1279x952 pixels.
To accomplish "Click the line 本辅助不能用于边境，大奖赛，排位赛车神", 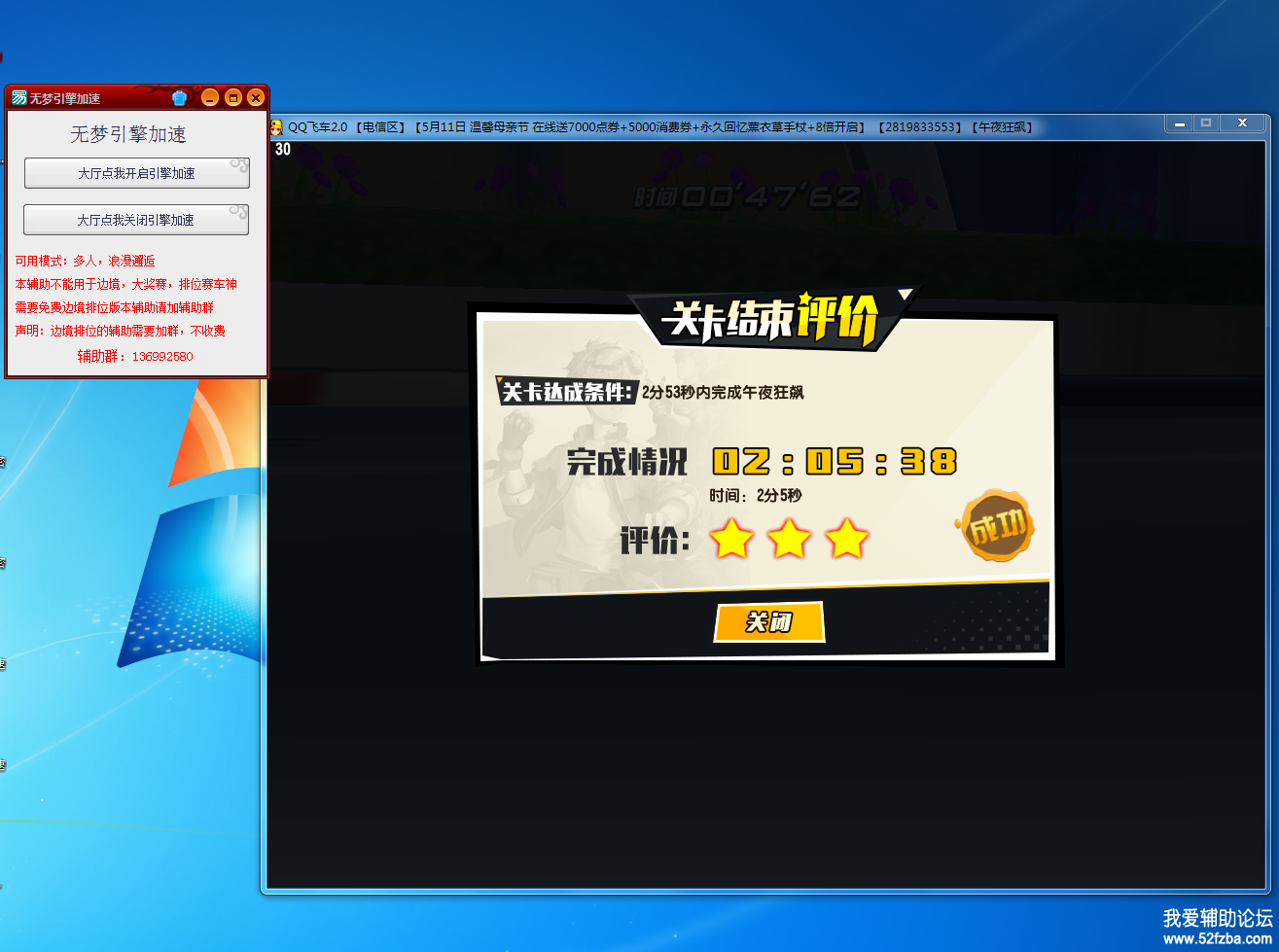I will pos(126,284).
